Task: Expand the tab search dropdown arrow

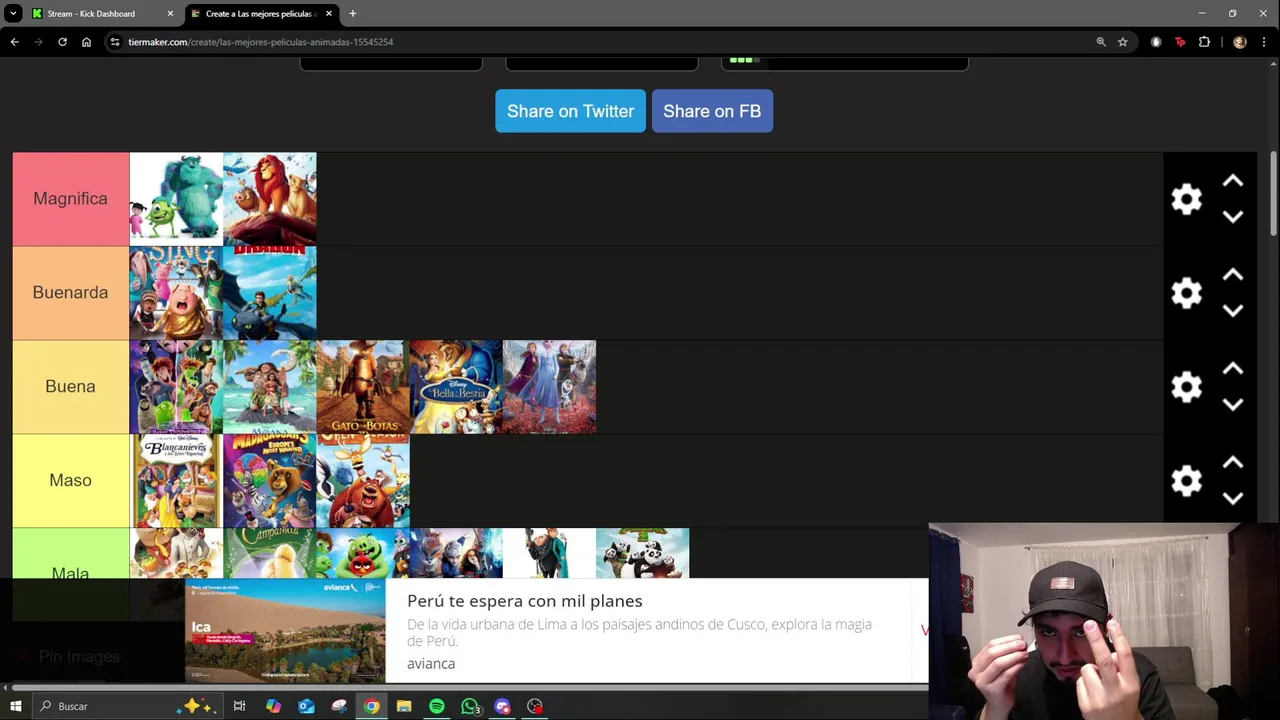Action: (13, 13)
